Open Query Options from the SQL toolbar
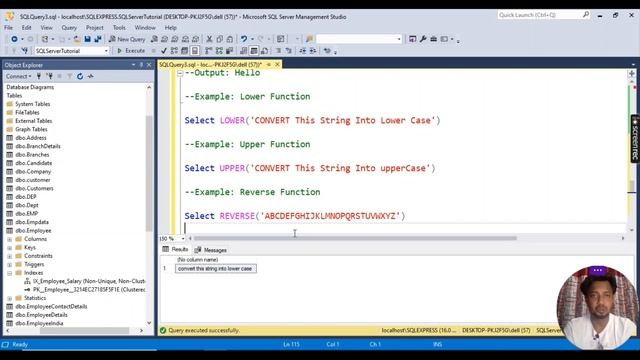 pyautogui.click(x=184, y=51)
